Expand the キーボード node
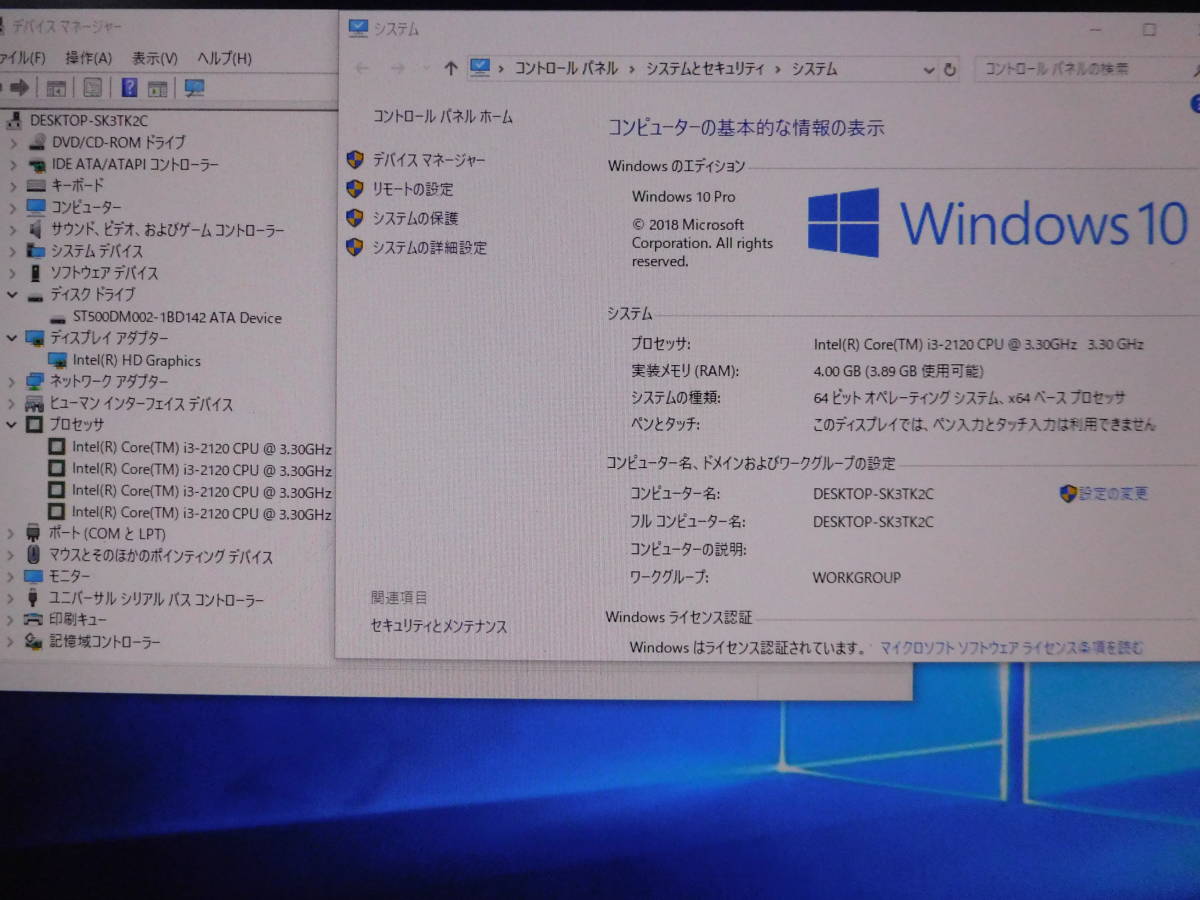The width and height of the screenshot is (1200, 900). point(13,185)
